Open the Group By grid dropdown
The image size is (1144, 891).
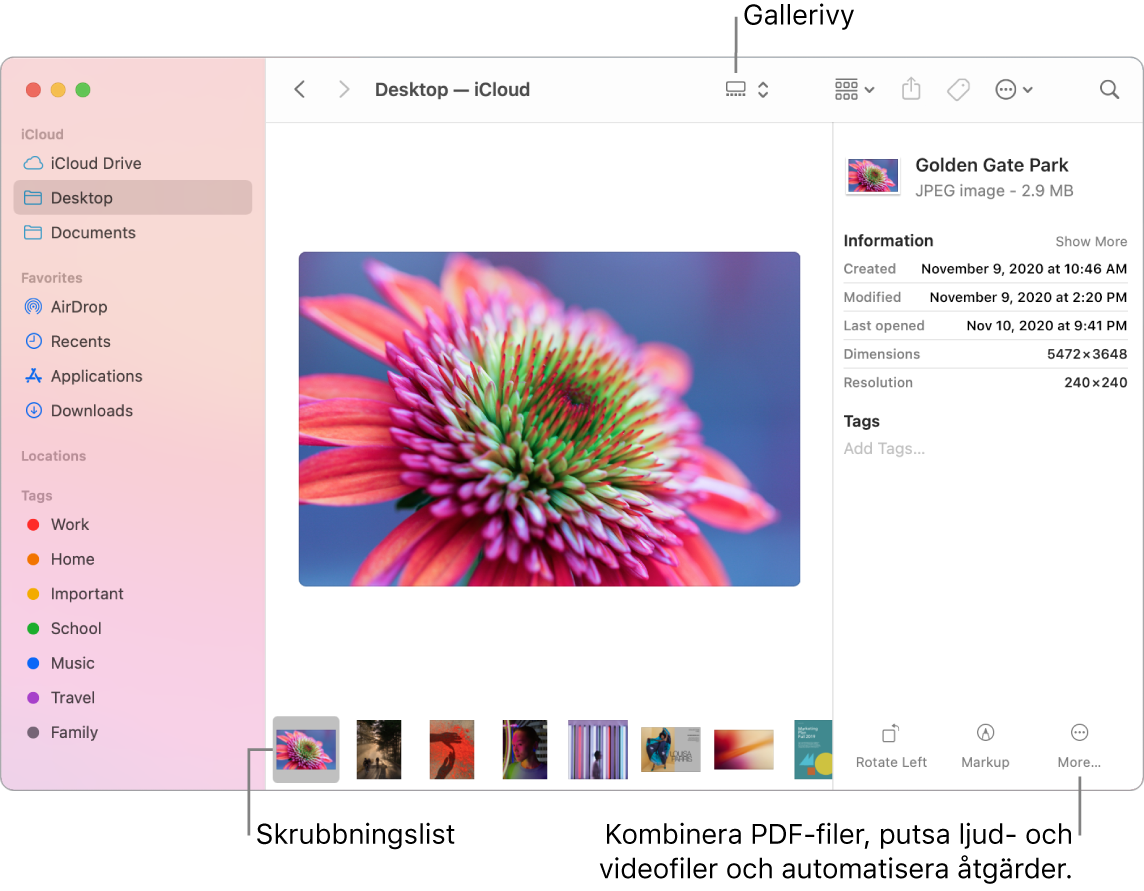tap(854, 89)
